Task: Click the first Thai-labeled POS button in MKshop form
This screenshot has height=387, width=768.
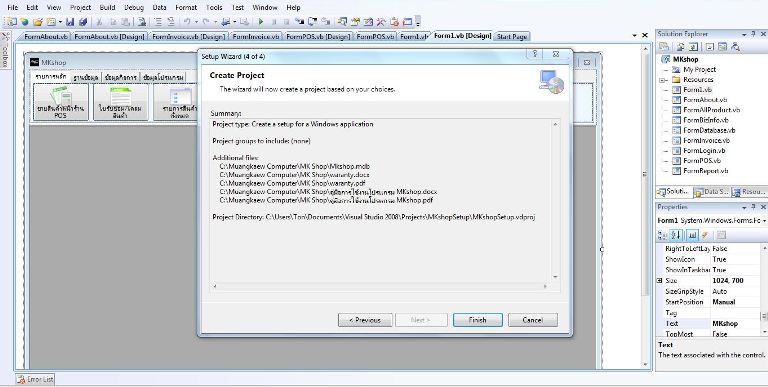Action: 61,102
